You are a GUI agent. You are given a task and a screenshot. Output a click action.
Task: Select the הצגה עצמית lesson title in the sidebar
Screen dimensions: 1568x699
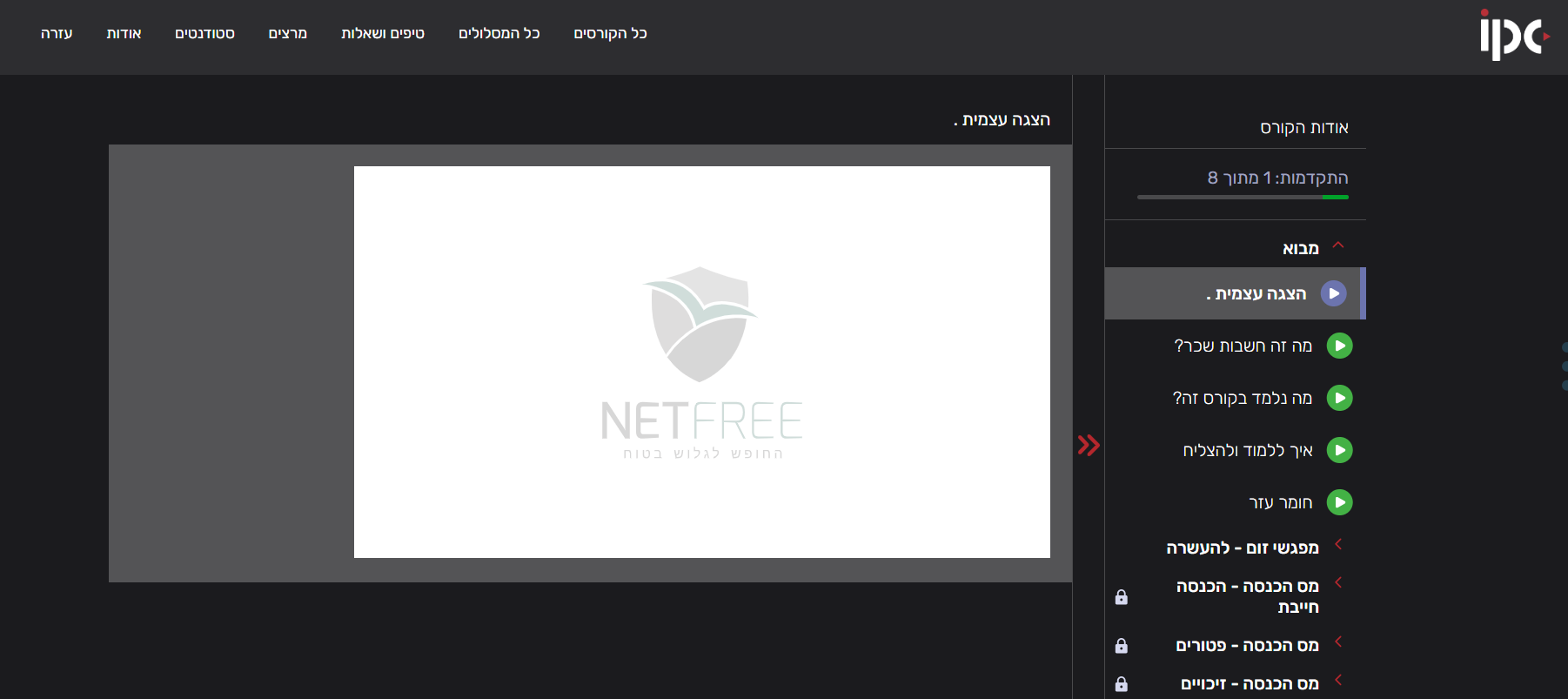coord(1256,294)
